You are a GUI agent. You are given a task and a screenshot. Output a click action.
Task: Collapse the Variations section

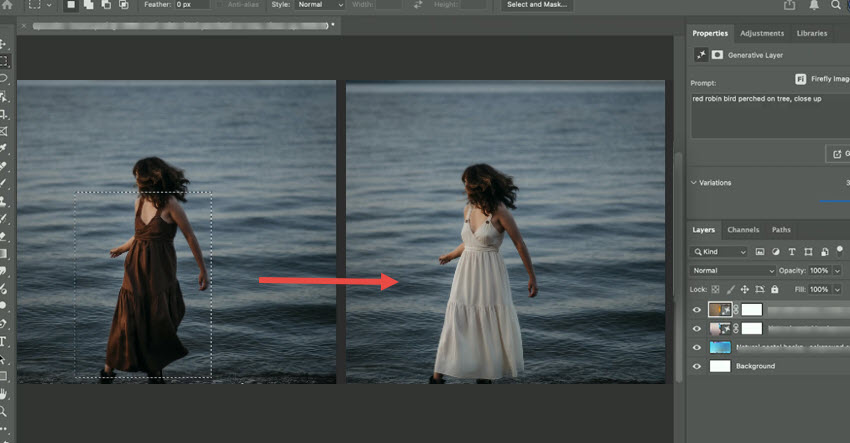click(693, 183)
